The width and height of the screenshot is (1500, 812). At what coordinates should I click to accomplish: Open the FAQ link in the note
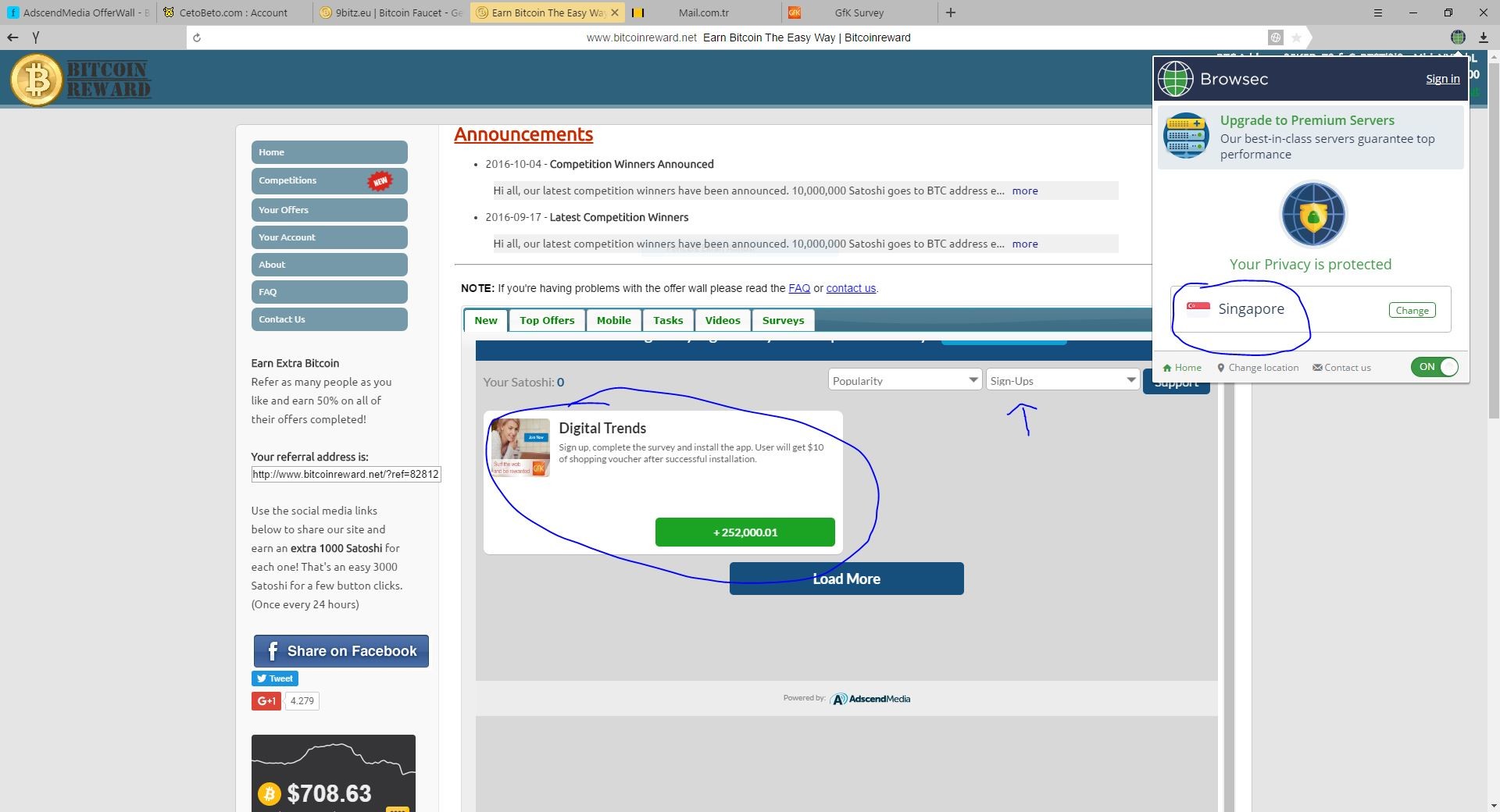tap(799, 288)
